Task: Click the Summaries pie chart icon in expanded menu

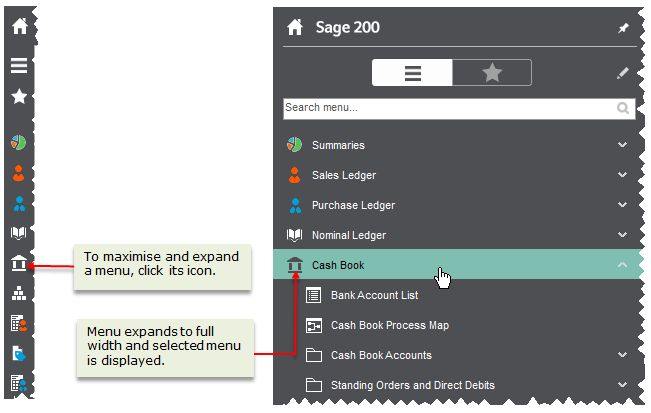Action: coord(294,144)
